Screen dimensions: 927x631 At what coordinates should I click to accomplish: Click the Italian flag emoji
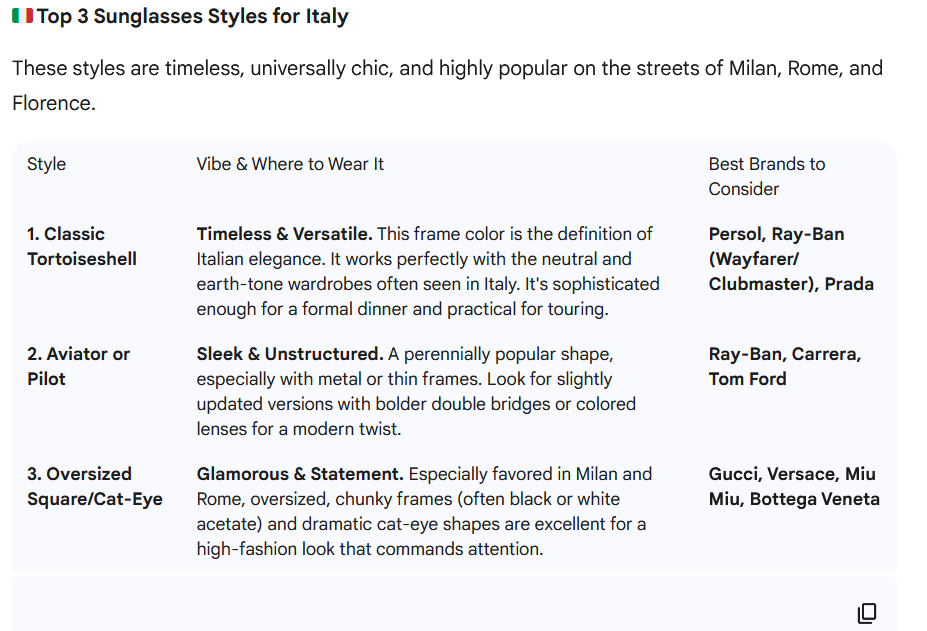pos(22,16)
